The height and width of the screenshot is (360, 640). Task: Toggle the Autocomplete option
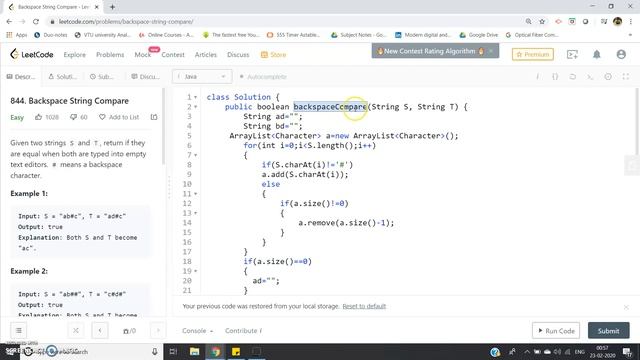(x=263, y=77)
